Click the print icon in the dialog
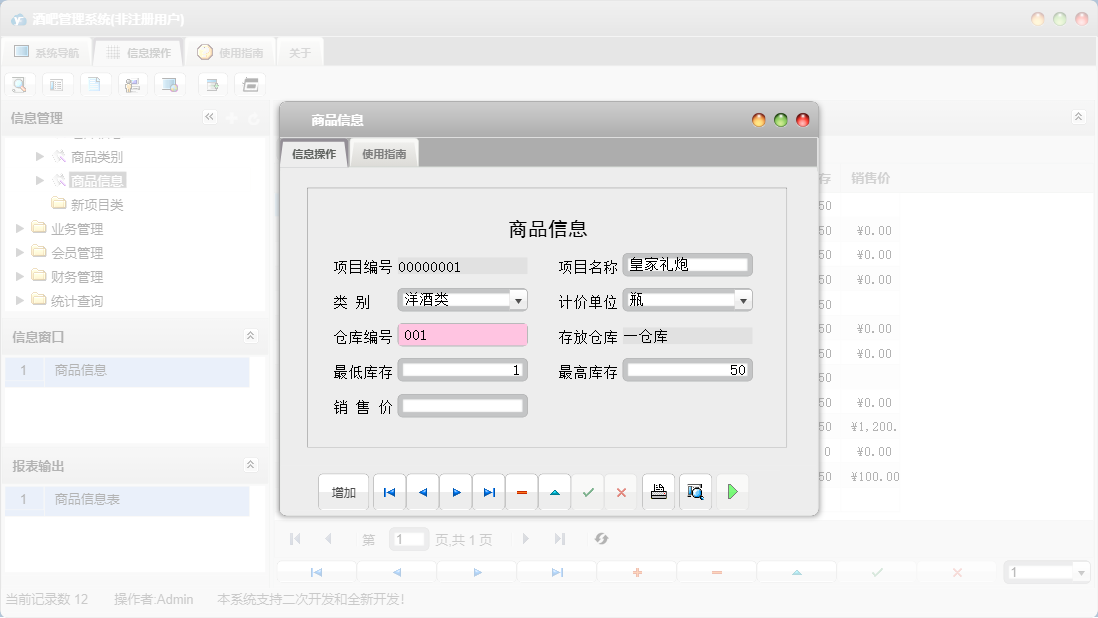Image resolution: width=1098 pixels, height=618 pixels. (658, 491)
